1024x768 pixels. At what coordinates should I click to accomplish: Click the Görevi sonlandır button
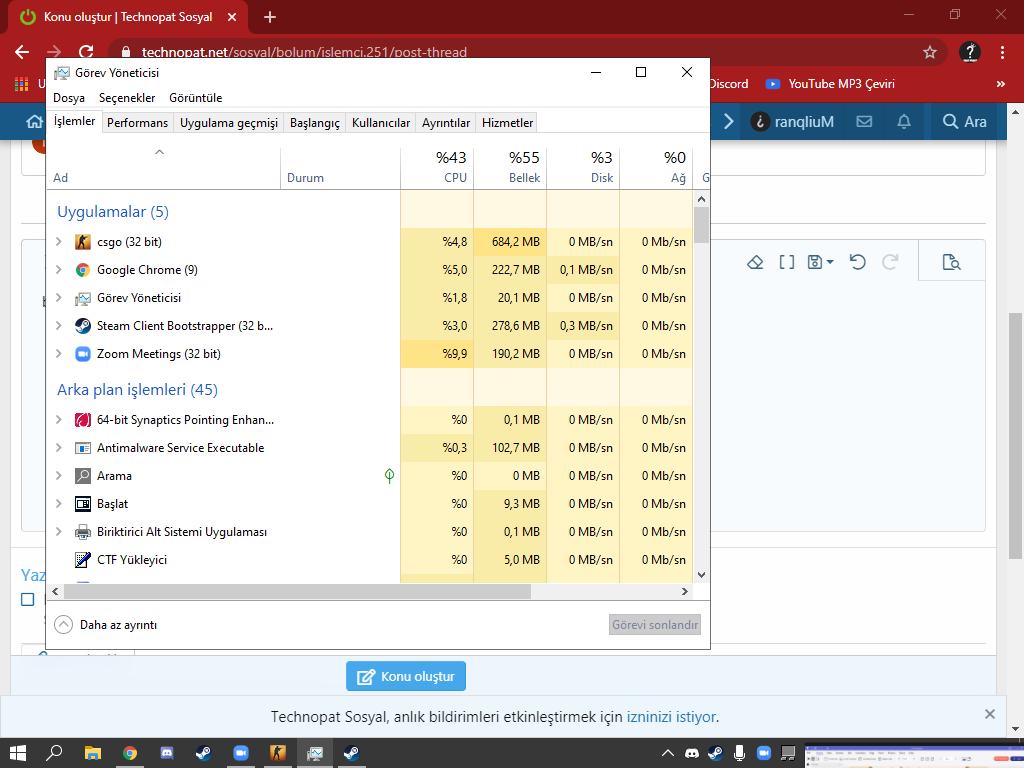[x=655, y=625]
